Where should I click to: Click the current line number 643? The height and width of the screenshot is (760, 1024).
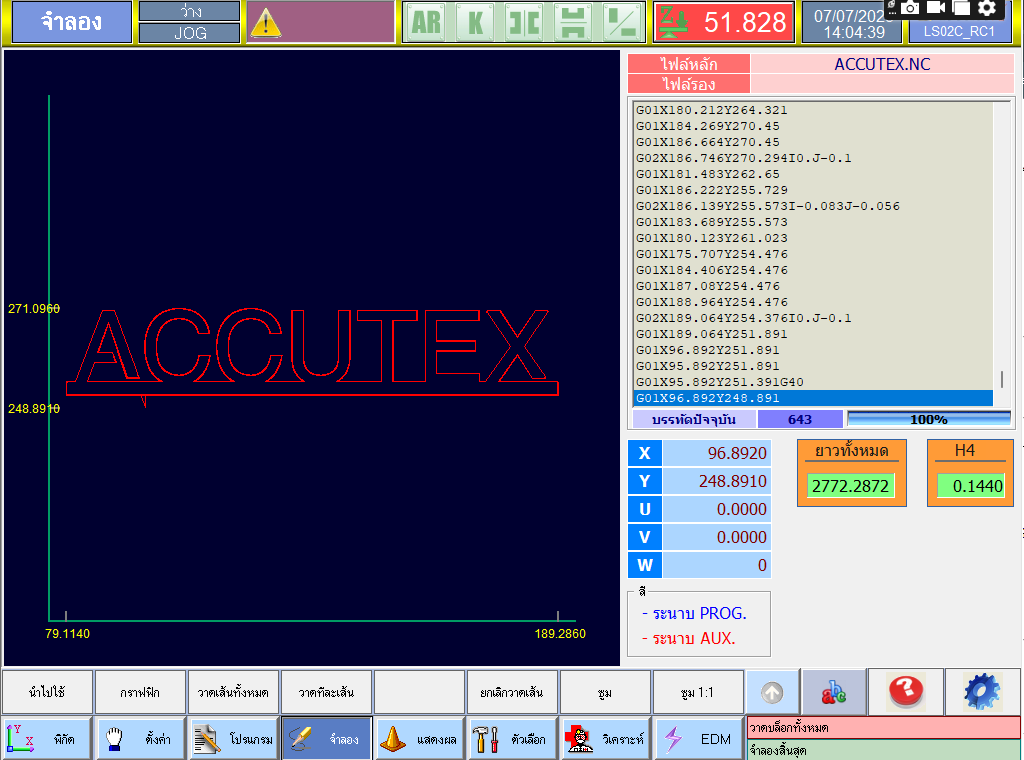[800, 419]
